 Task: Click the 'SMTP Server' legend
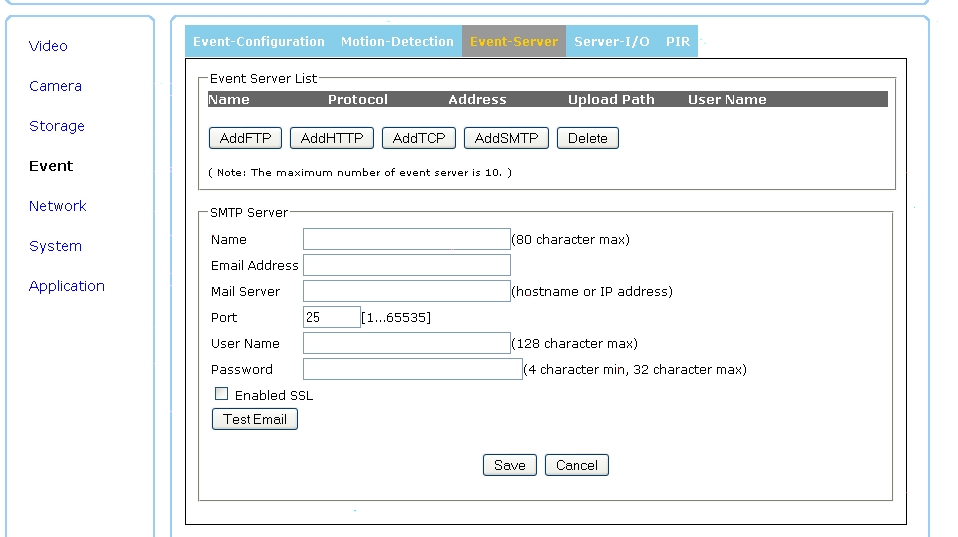coord(249,213)
